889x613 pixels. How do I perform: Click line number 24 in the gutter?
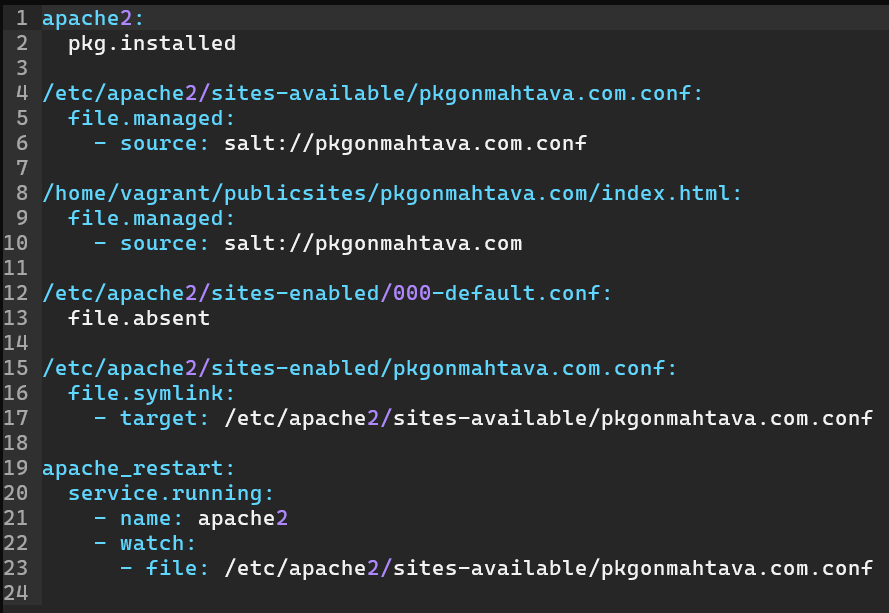(x=15, y=593)
